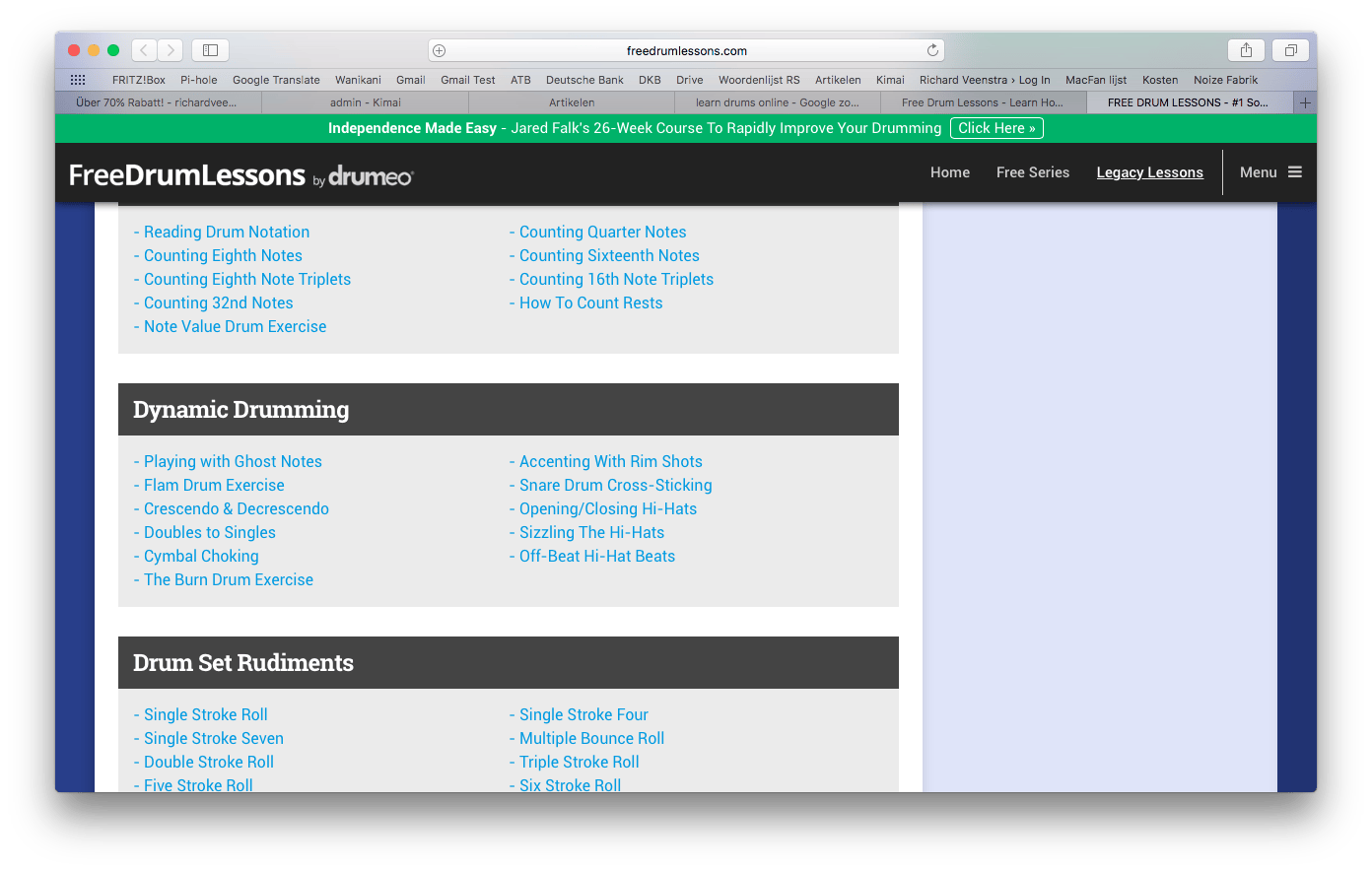Open Single Stroke Roll lesson
Viewport: 1372px width, 871px height.
[x=206, y=714]
